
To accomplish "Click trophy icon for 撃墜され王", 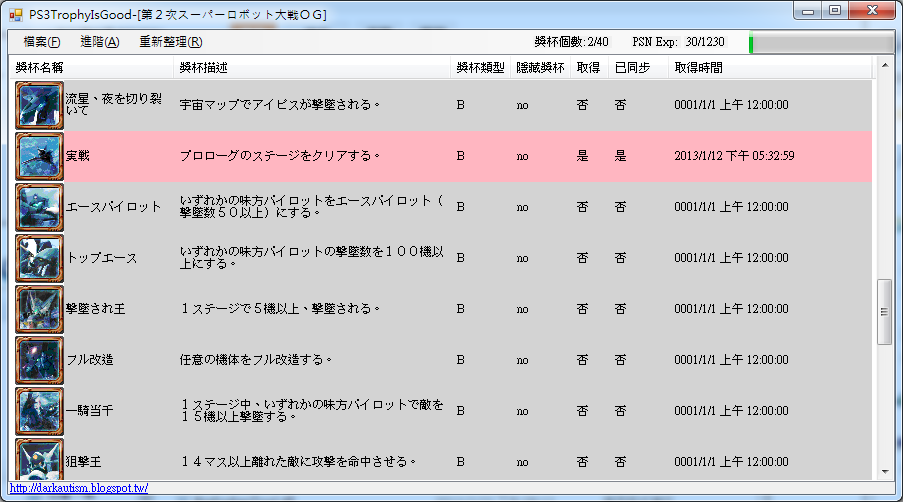I will click(x=39, y=309).
